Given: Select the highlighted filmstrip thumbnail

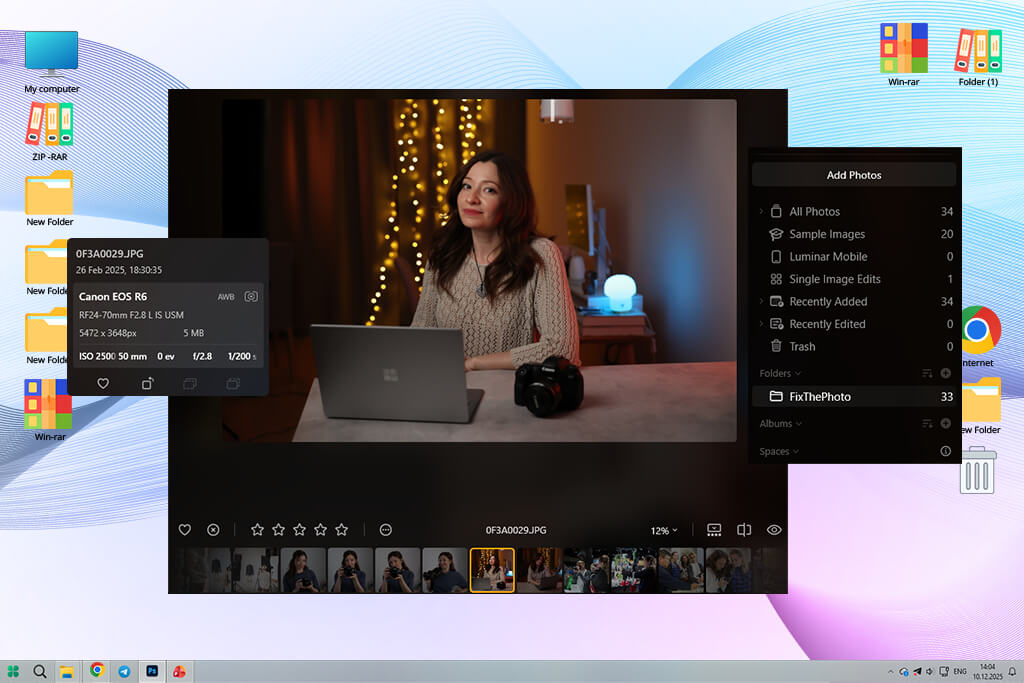Looking at the screenshot, I should click(492, 570).
